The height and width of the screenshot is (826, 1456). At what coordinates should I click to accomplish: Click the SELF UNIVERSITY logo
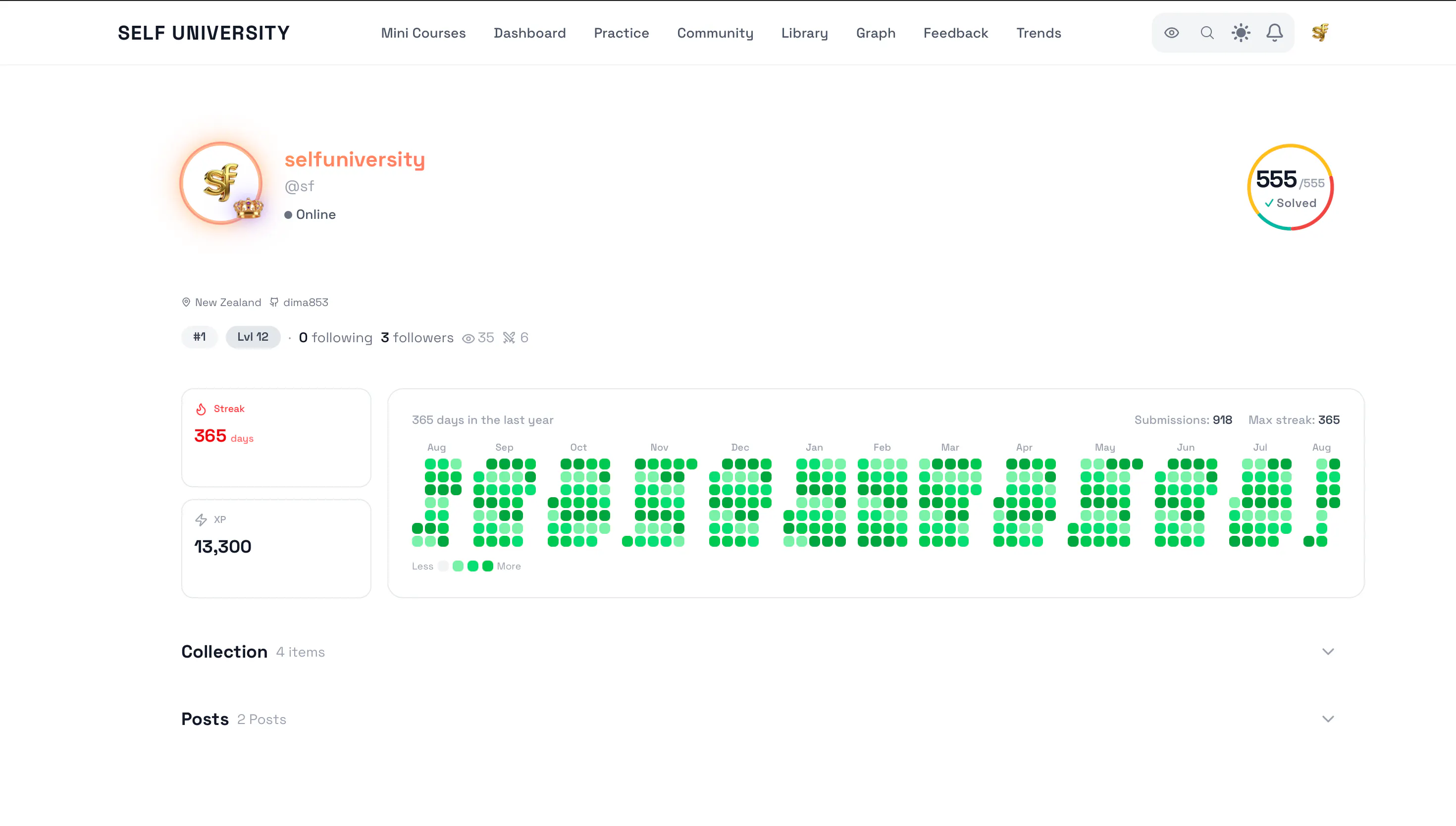[204, 33]
